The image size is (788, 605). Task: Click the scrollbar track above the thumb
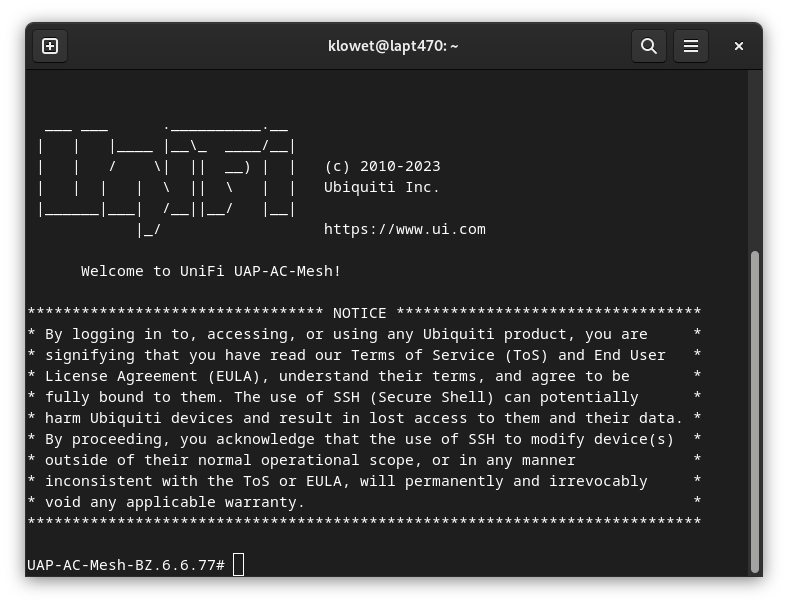[x=755, y=160]
